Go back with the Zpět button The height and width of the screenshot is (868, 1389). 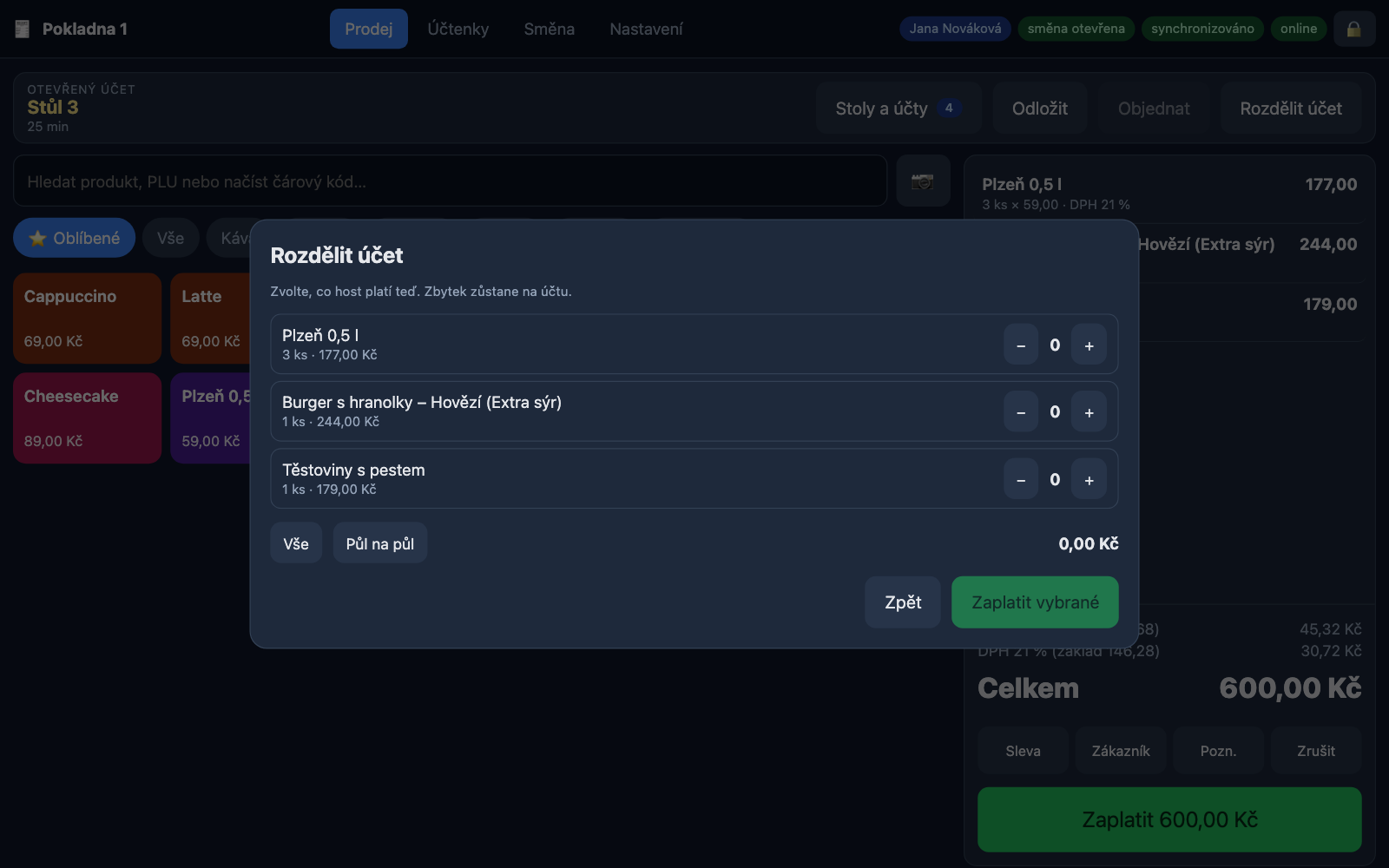(x=903, y=602)
